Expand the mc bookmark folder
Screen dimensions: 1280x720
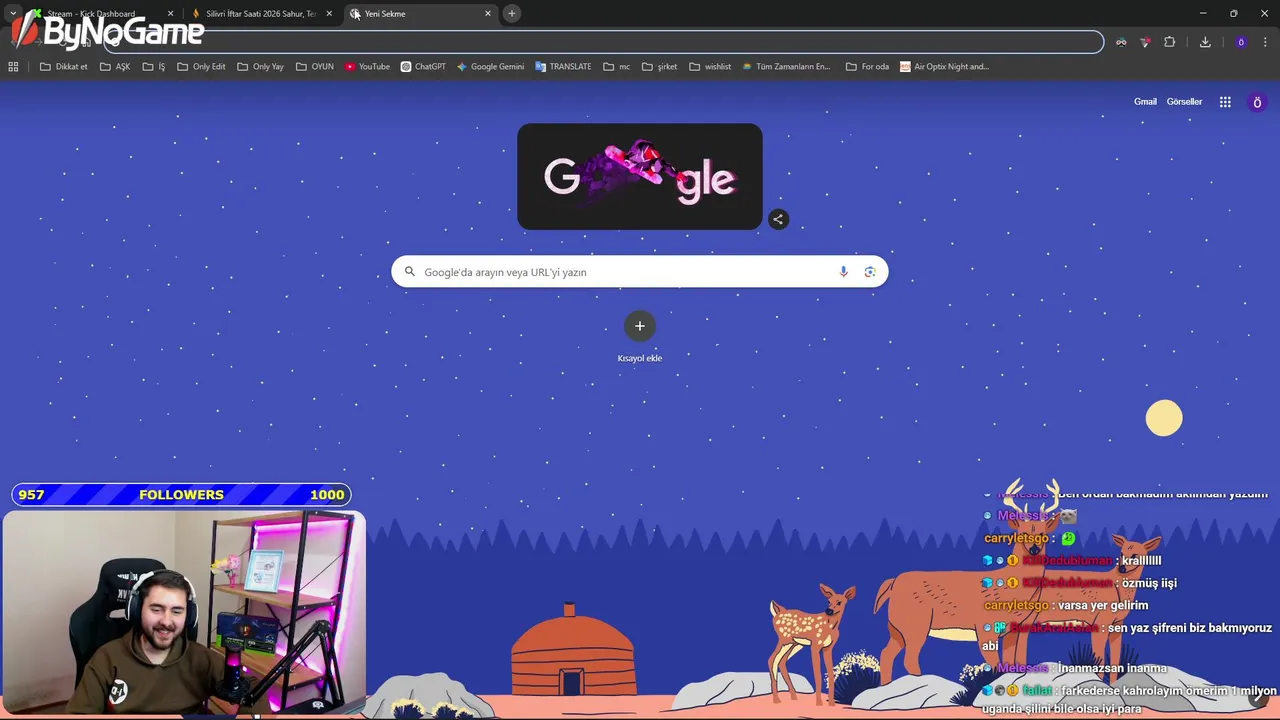[x=617, y=67]
